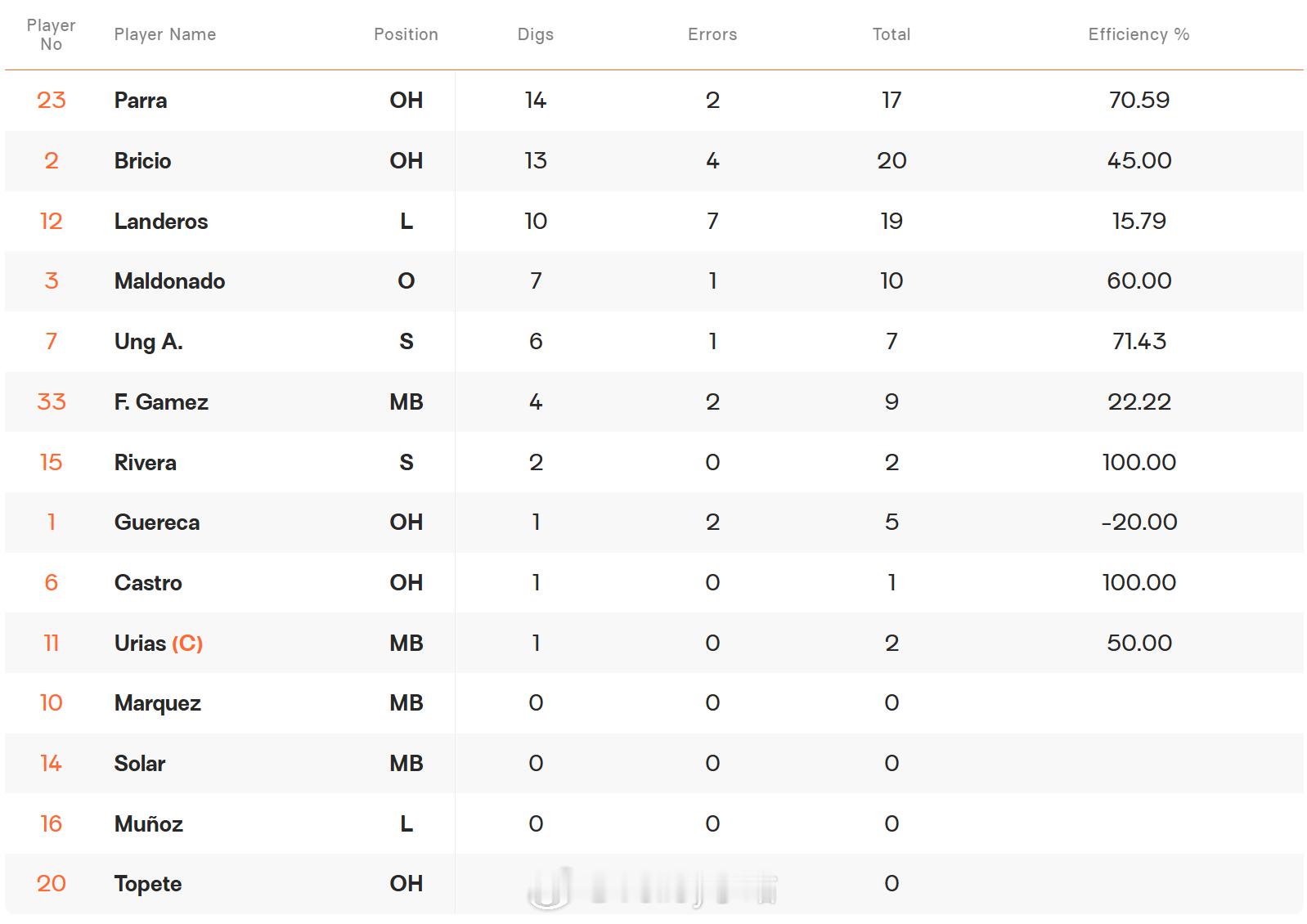Click Maldonado's player name

coord(169,281)
